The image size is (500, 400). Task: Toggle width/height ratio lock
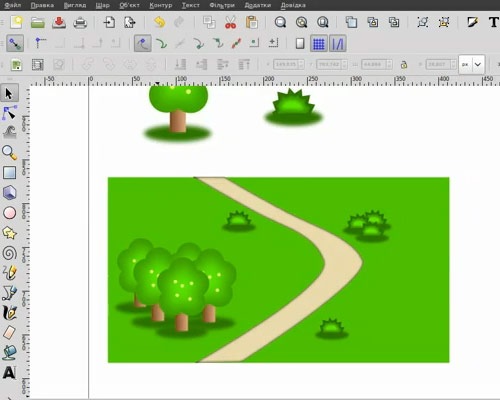click(x=404, y=64)
